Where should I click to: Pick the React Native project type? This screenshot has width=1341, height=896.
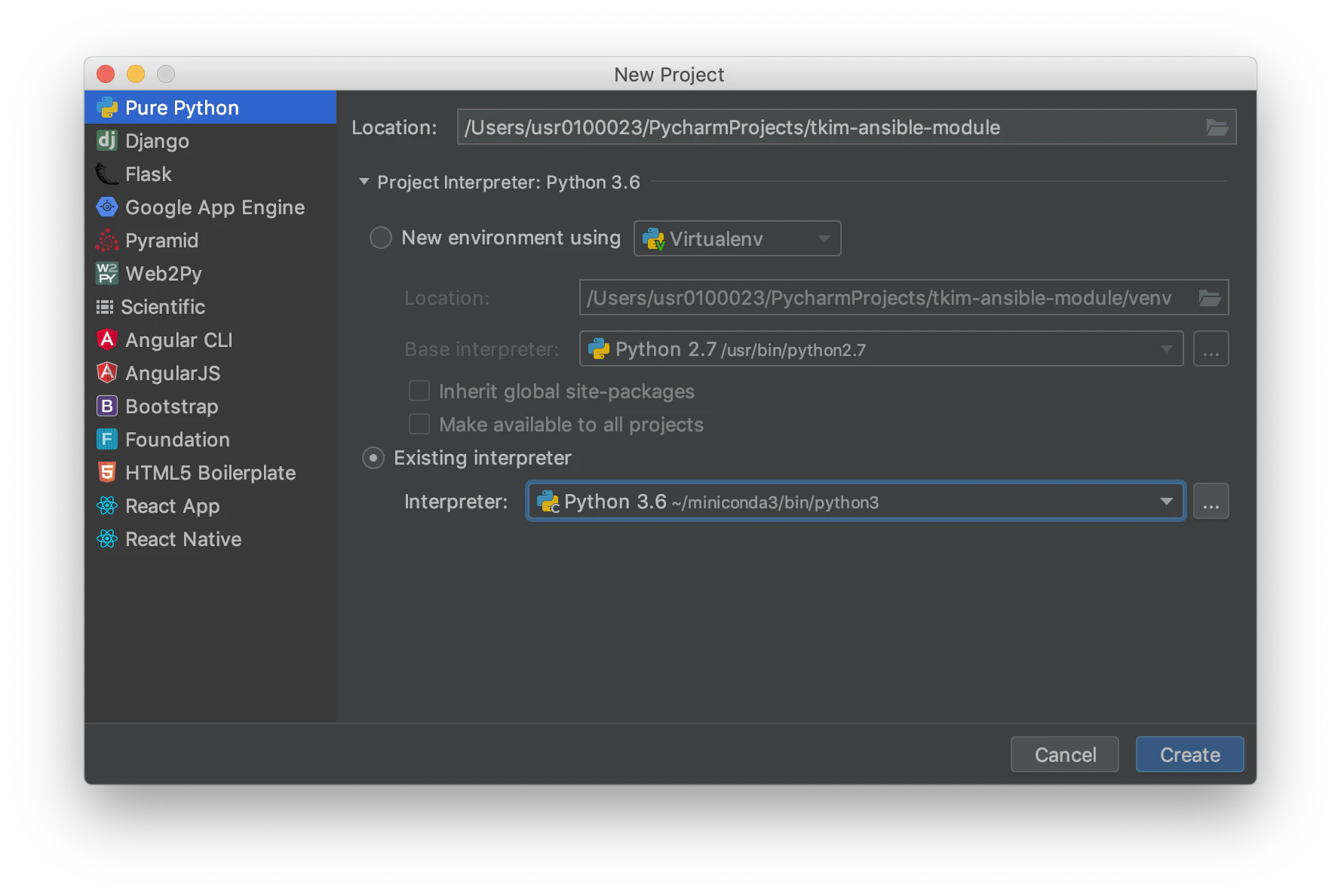210,539
